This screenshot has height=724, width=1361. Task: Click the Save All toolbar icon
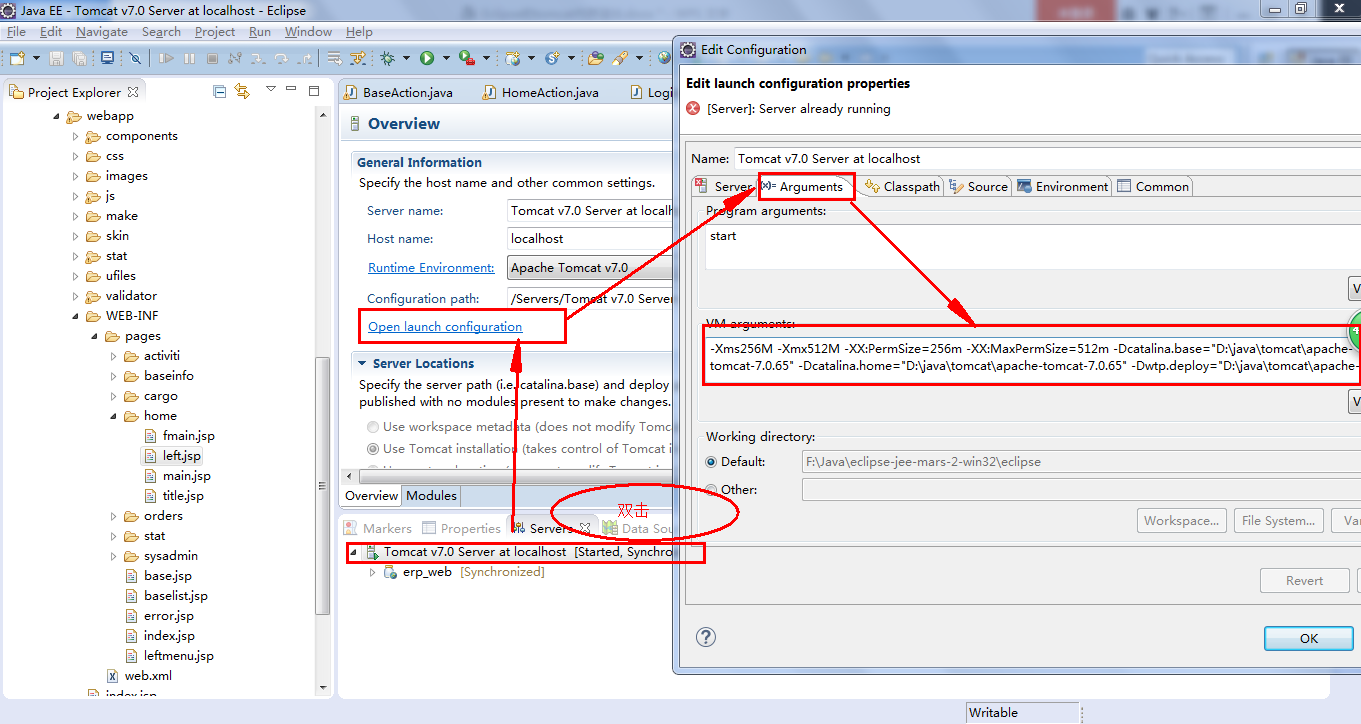click(x=79, y=58)
